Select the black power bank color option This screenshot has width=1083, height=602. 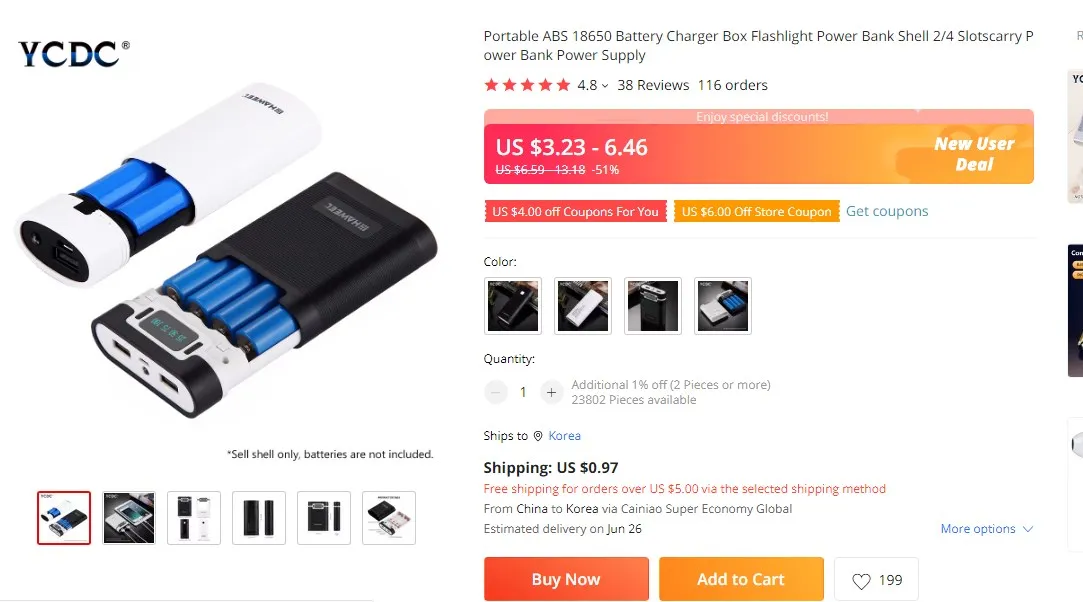512,306
